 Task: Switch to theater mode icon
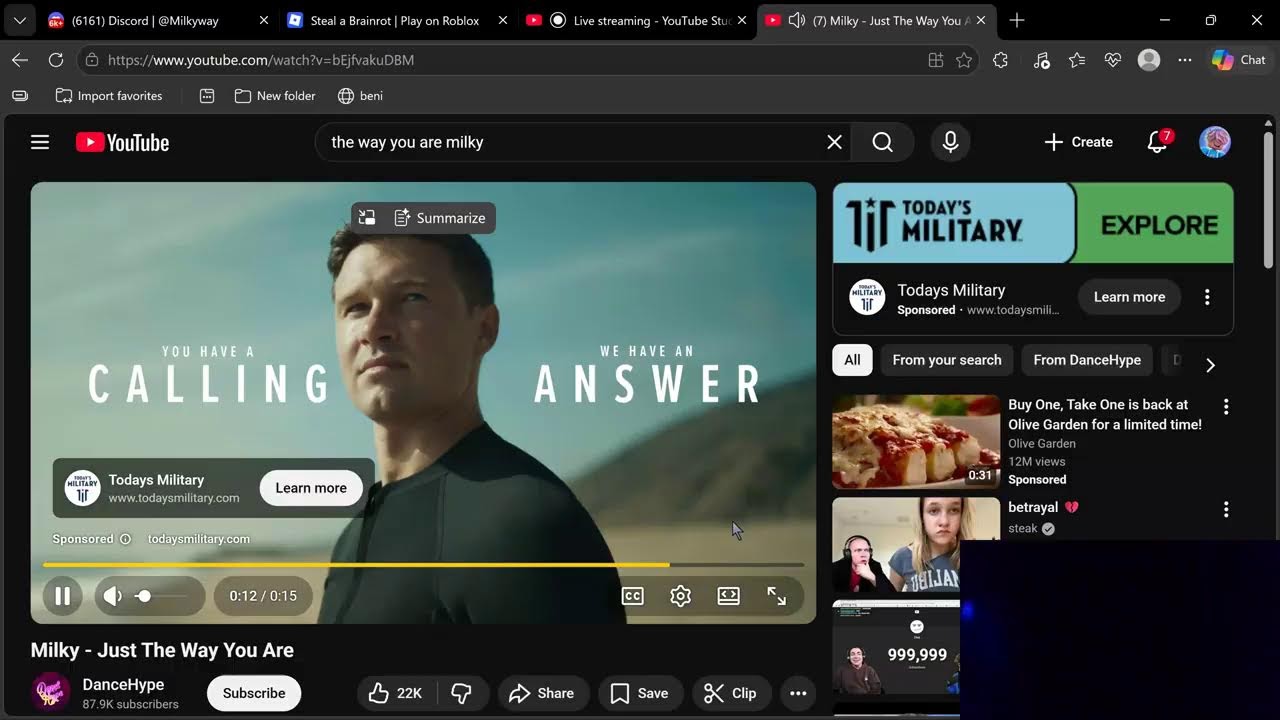729,596
